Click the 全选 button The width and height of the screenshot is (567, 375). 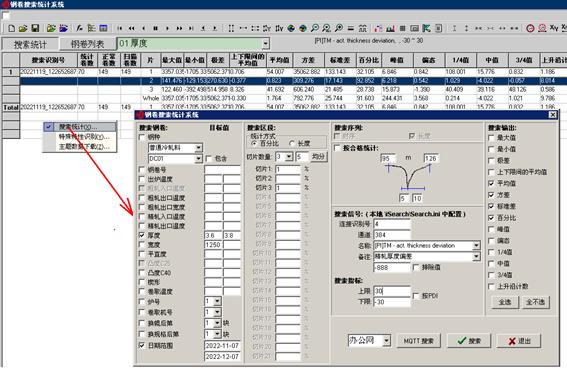pyautogui.click(x=505, y=302)
